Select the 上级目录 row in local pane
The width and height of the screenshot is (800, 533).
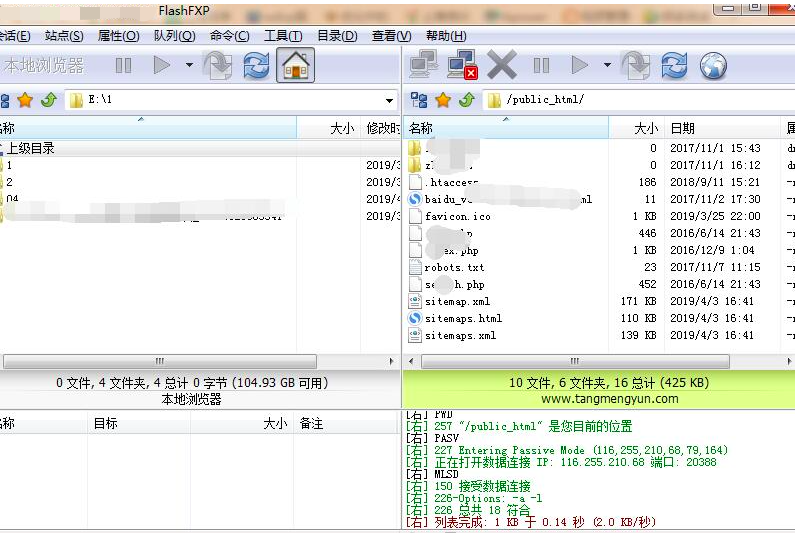tap(200, 148)
